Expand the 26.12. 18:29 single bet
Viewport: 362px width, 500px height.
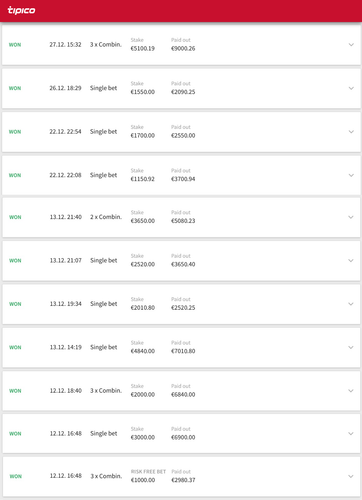click(x=351, y=88)
